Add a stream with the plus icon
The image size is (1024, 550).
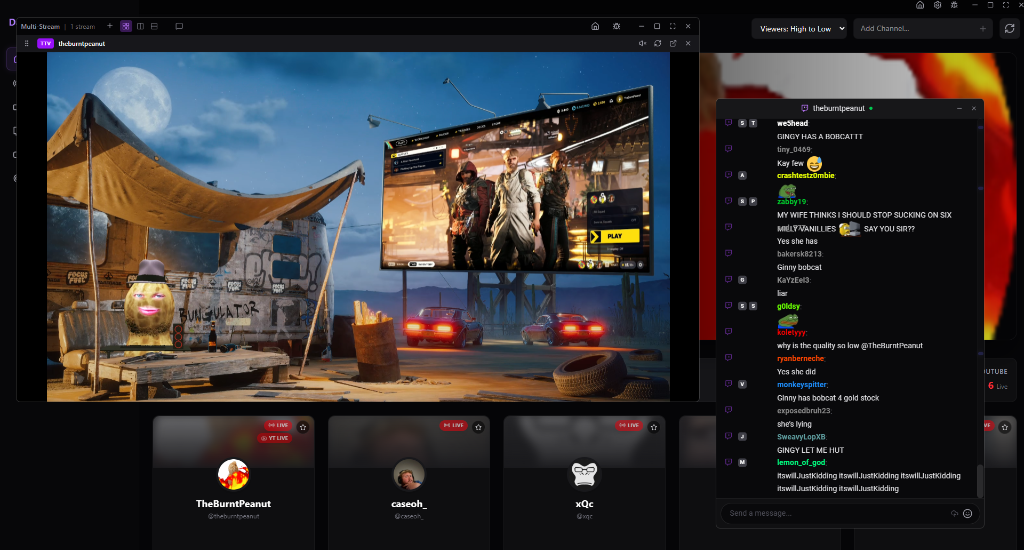coord(110,26)
